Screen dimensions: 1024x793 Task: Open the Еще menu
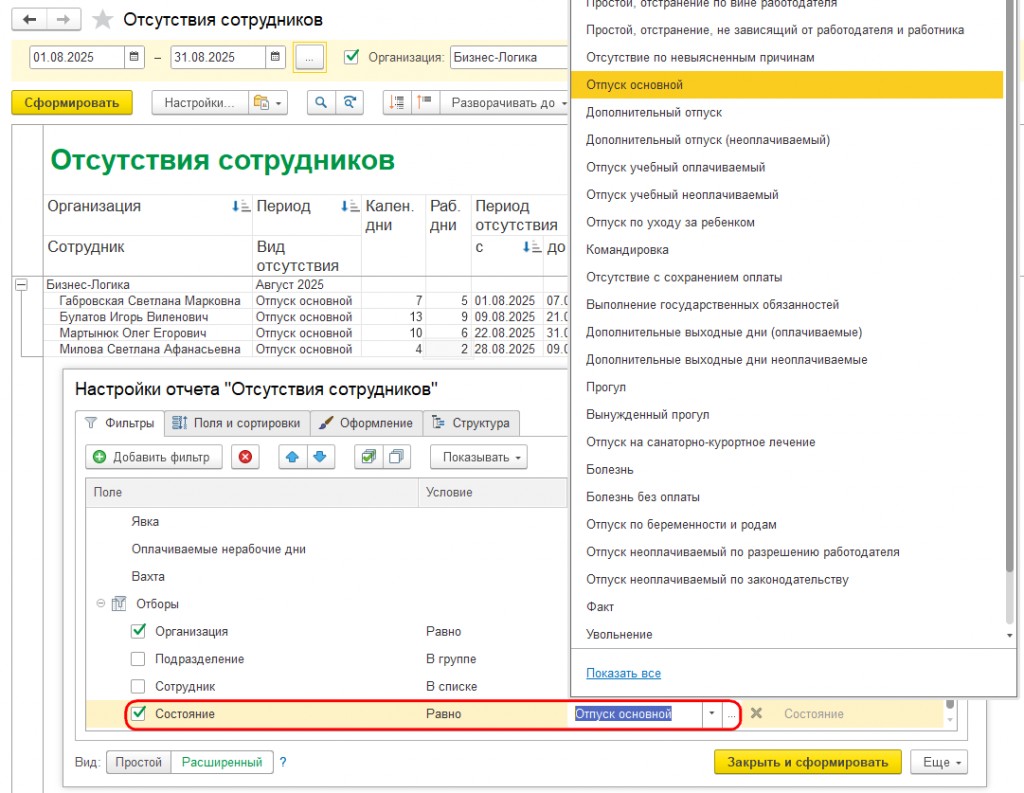(938, 762)
